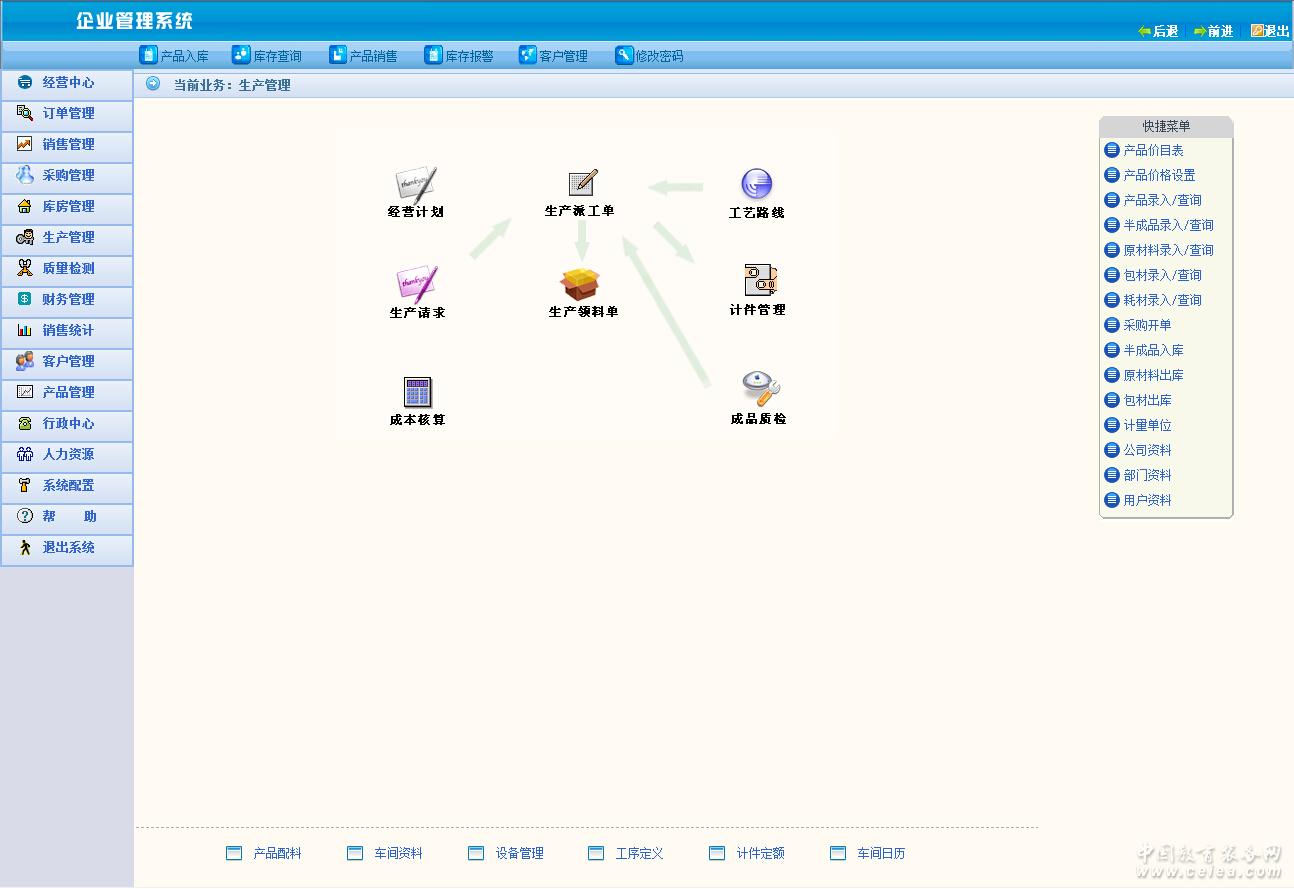Open 产品价目表 in the quick menu
The image size is (1294, 889).
click(x=1152, y=150)
